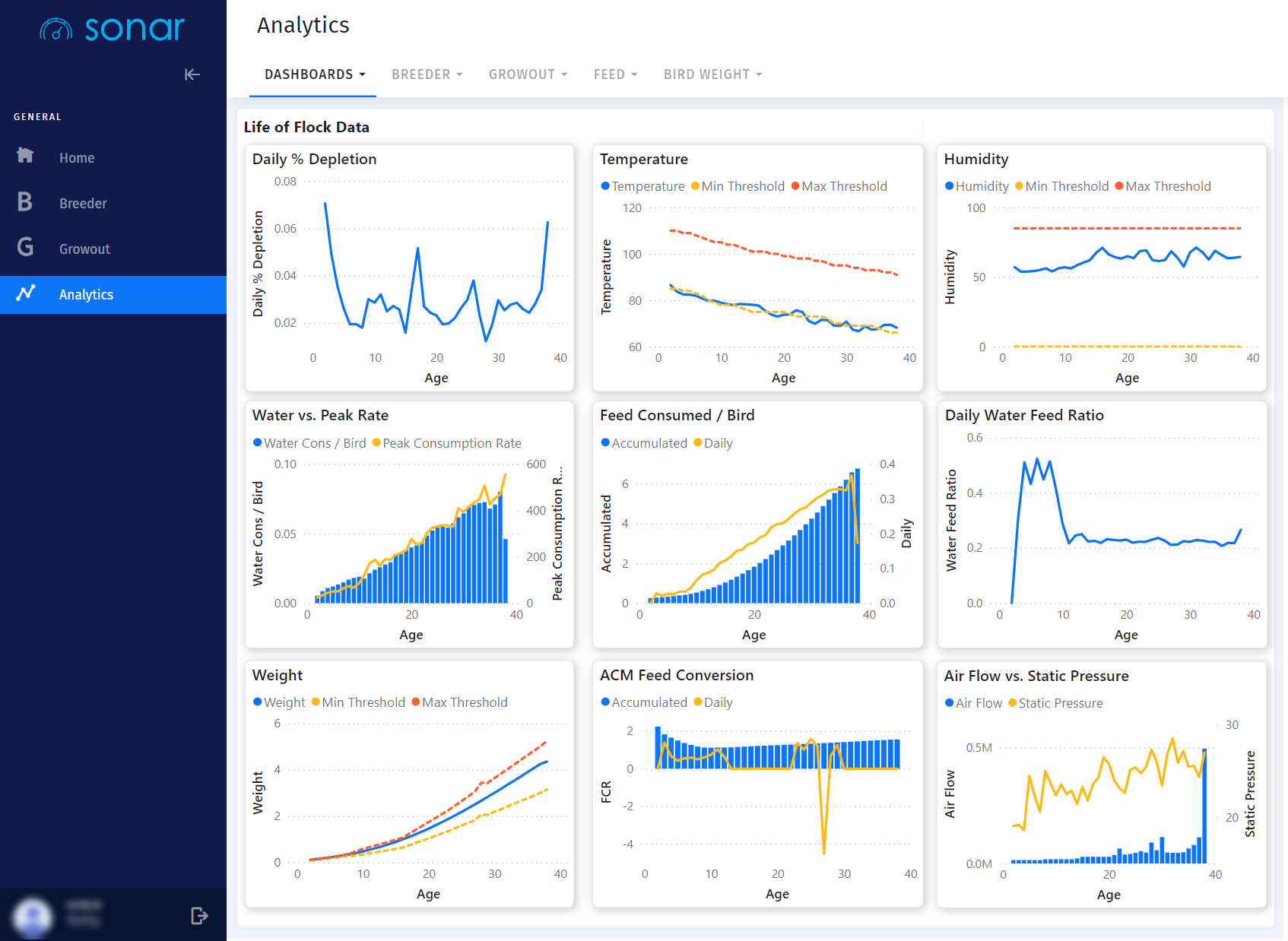Viewport: 1288px width, 941px height.
Task: Toggle the Air Flow legend item
Action: tap(973, 703)
